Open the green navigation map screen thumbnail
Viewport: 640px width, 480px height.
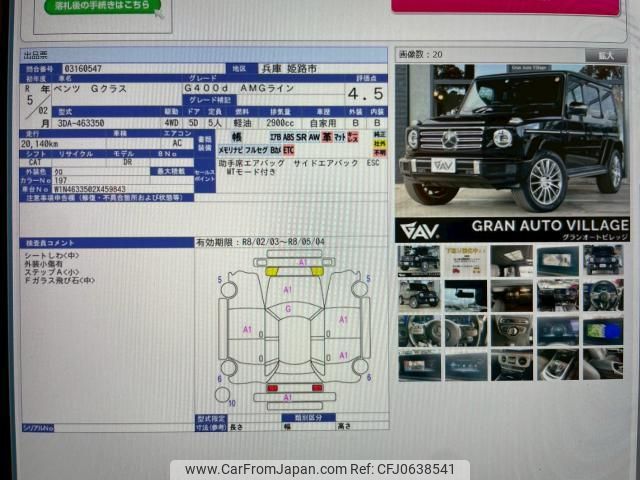click(603, 331)
